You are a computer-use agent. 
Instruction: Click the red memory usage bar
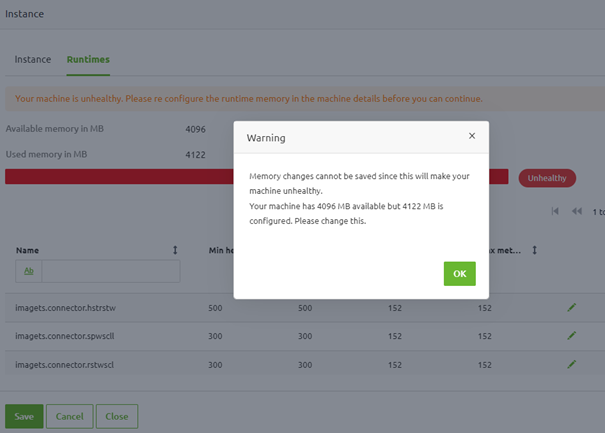[120, 177]
